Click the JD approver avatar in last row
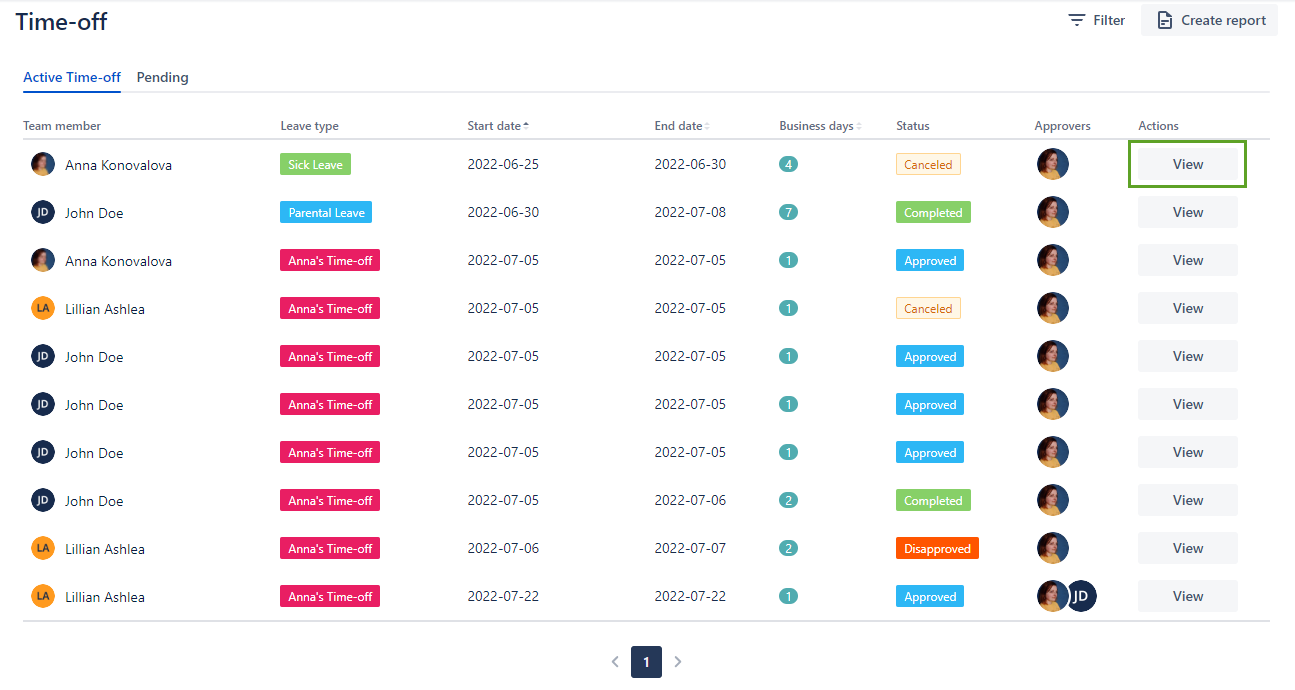The width and height of the screenshot is (1295, 690). 1082,596
